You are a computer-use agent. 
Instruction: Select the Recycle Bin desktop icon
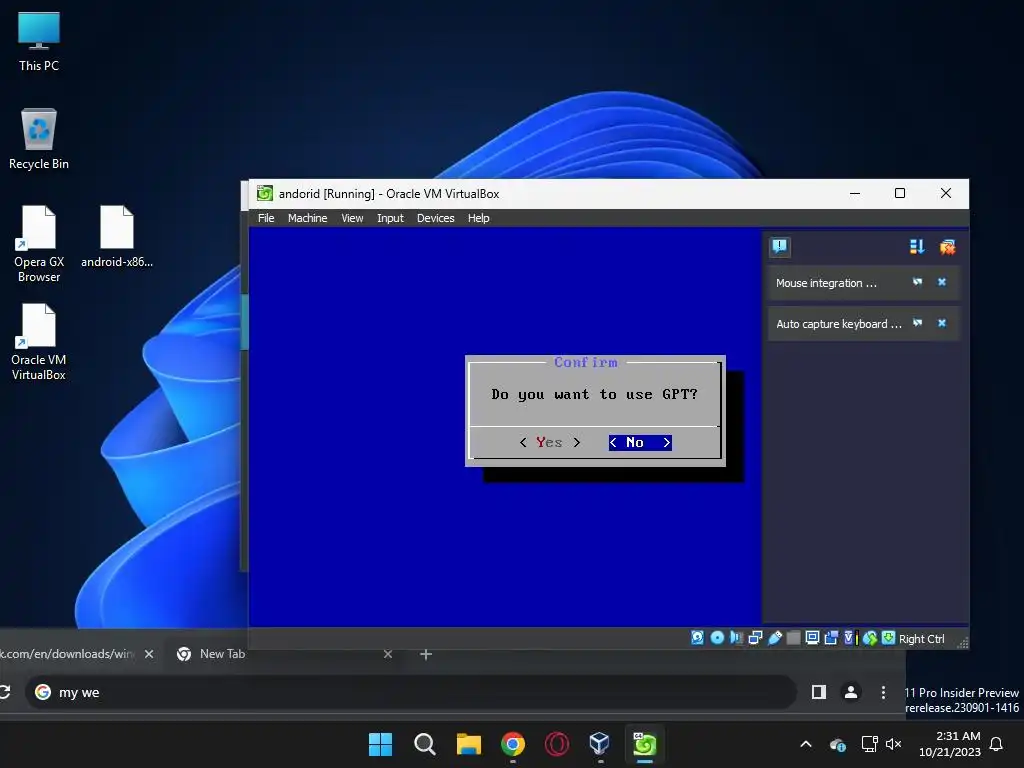click(39, 138)
